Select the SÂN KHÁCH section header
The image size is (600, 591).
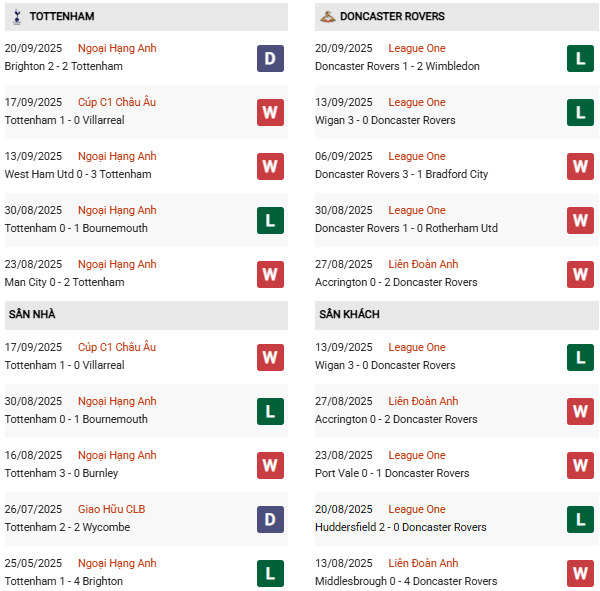pos(349,314)
